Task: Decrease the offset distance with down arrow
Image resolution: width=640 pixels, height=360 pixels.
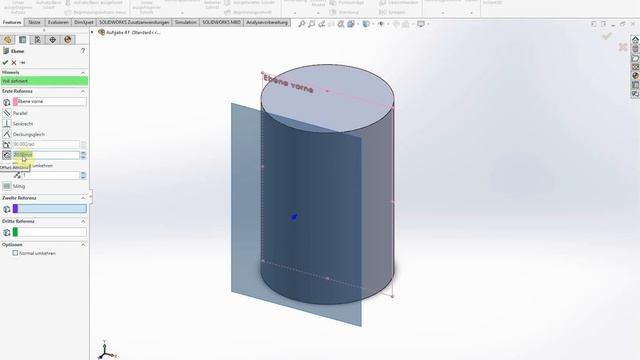Action: (83, 157)
